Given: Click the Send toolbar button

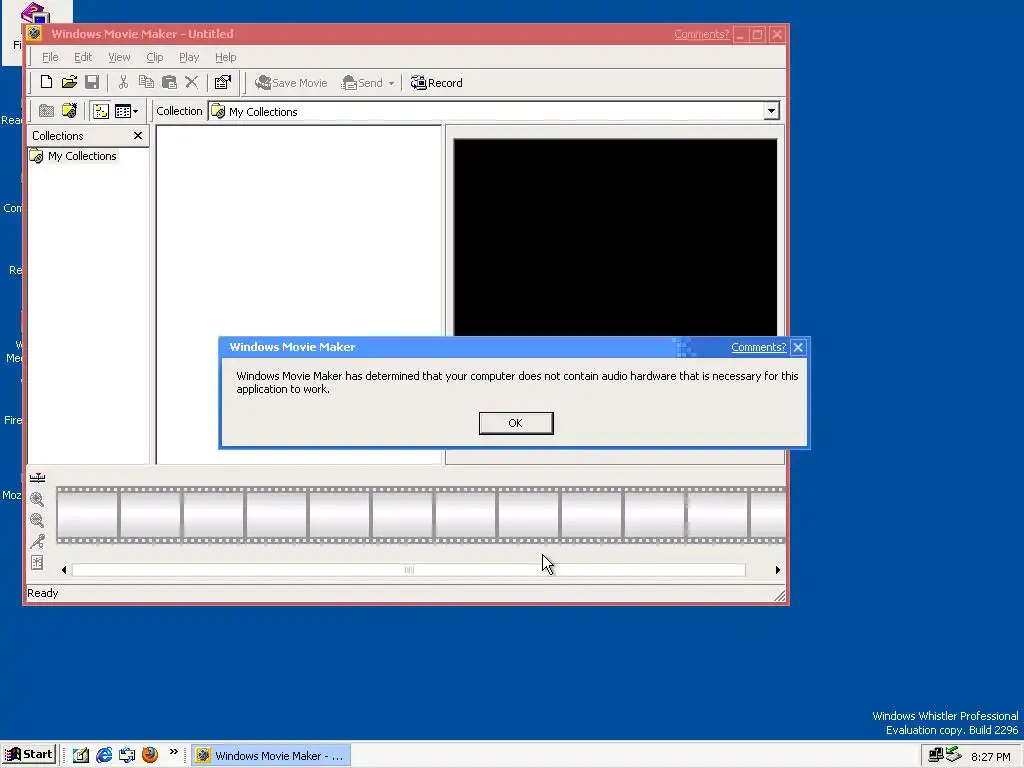Looking at the screenshot, I should click(363, 83).
